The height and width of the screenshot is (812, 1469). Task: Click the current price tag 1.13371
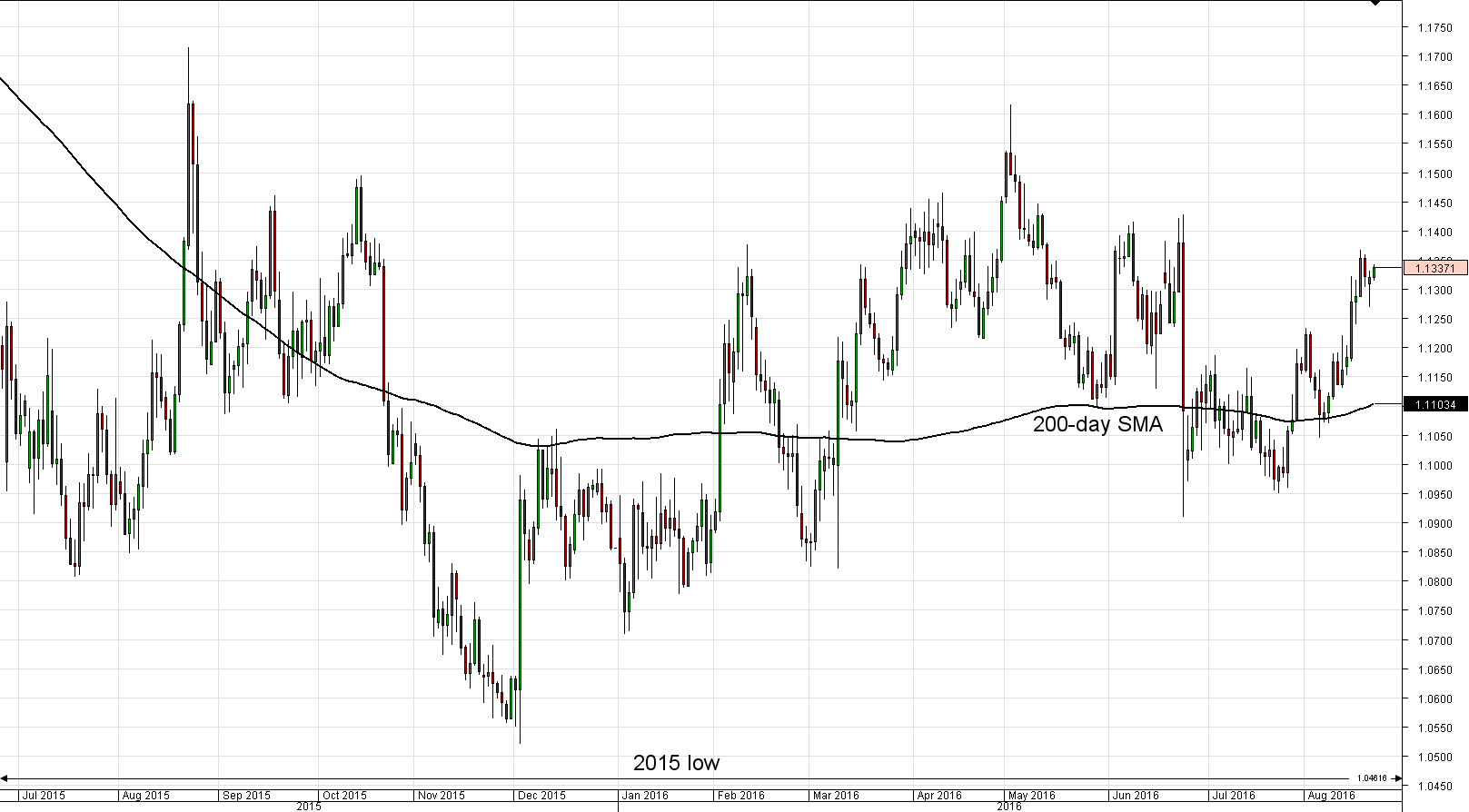tap(1435, 268)
